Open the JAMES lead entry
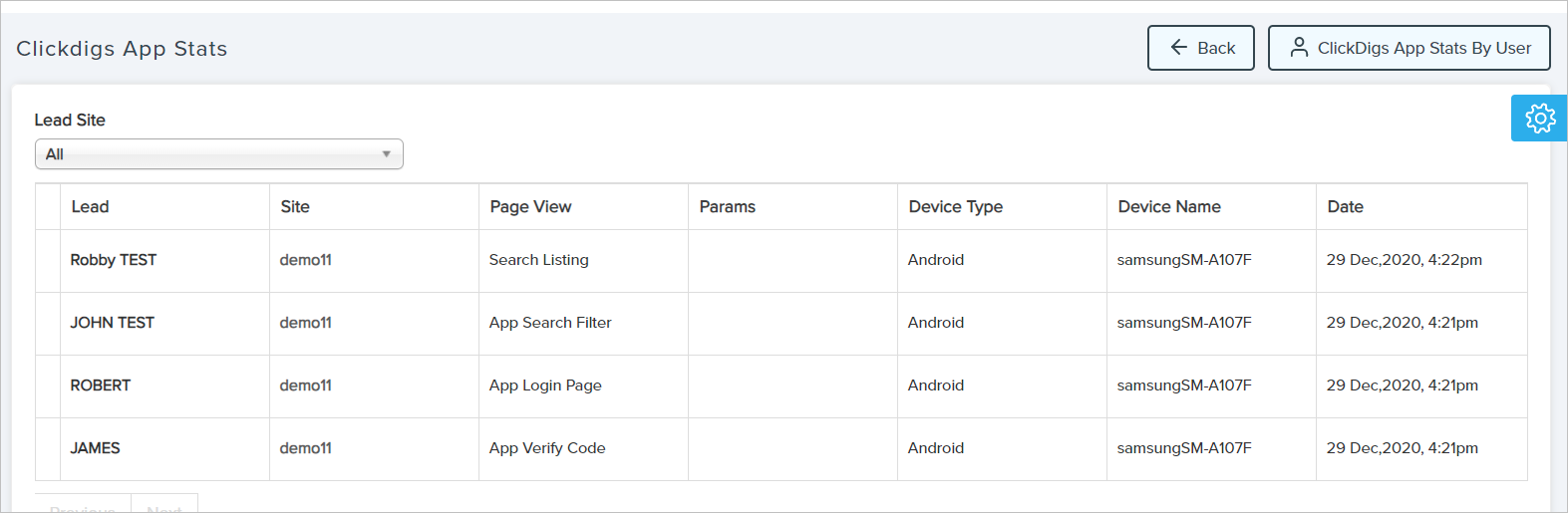This screenshot has height=513, width=1568. point(96,448)
